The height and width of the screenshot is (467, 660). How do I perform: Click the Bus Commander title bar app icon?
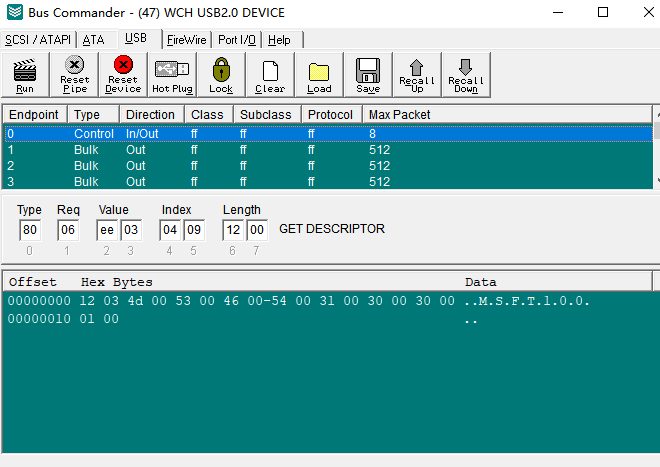tap(15, 12)
